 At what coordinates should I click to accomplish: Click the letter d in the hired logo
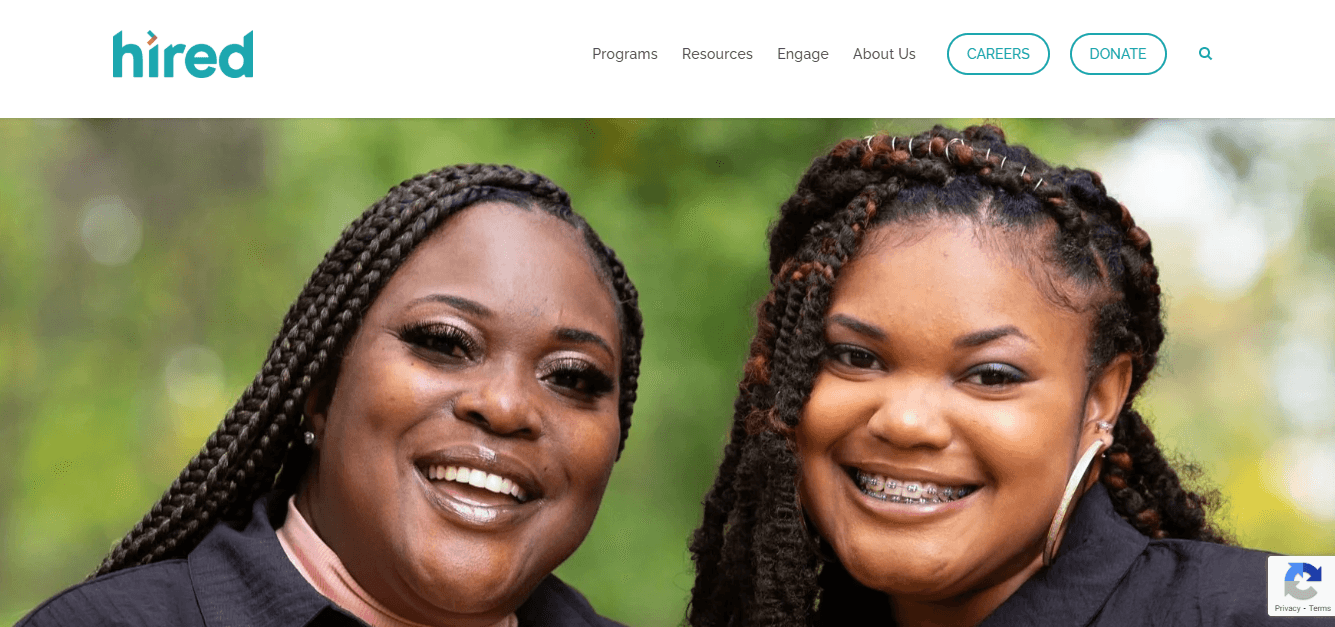pos(236,54)
